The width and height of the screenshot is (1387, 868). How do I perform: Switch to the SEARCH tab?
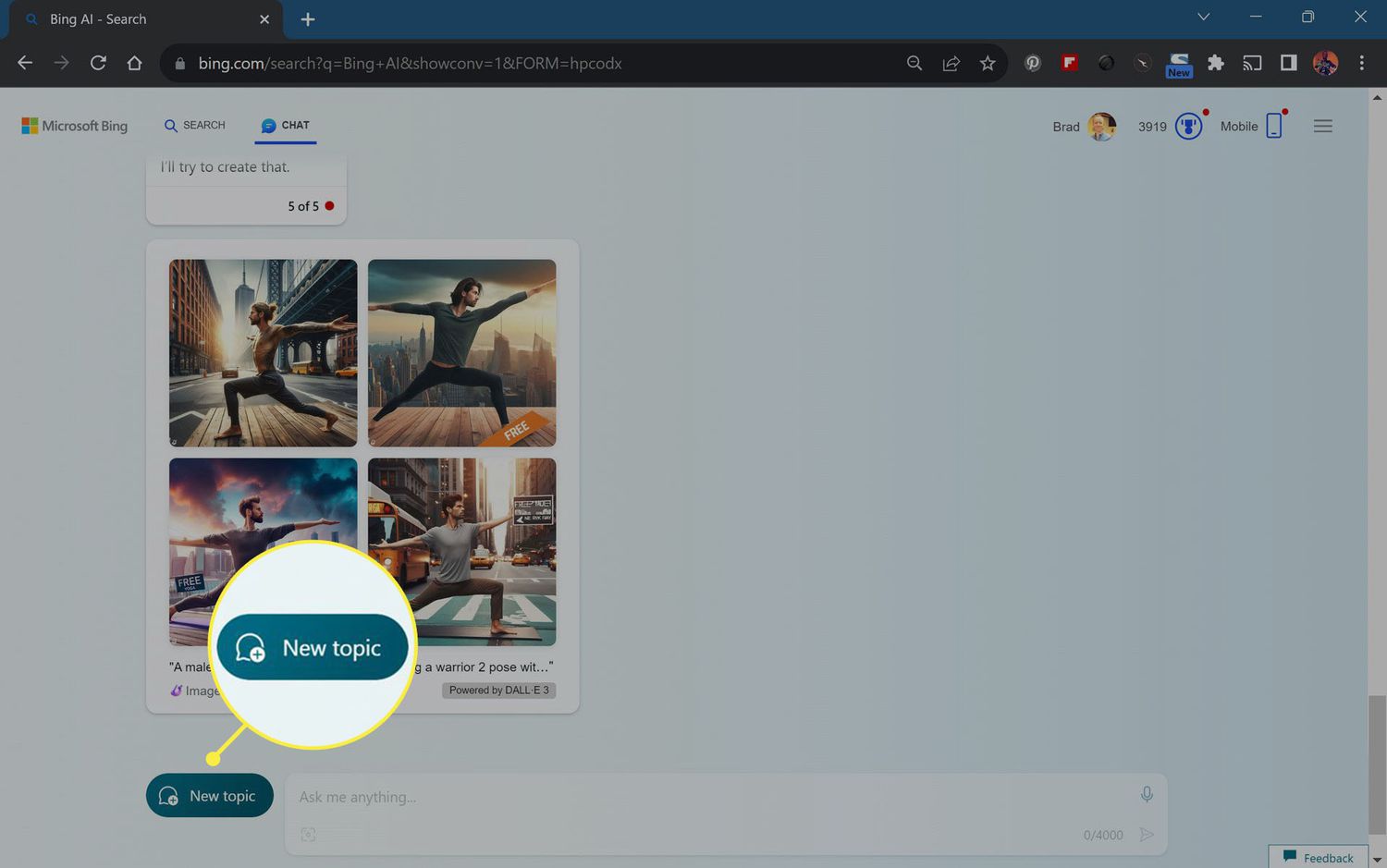click(x=195, y=125)
